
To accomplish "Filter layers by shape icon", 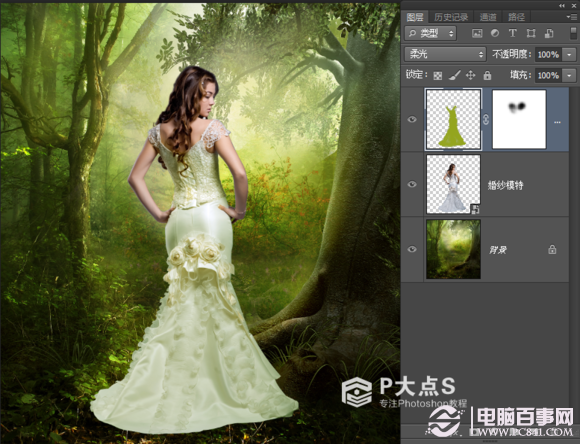I will (531, 33).
